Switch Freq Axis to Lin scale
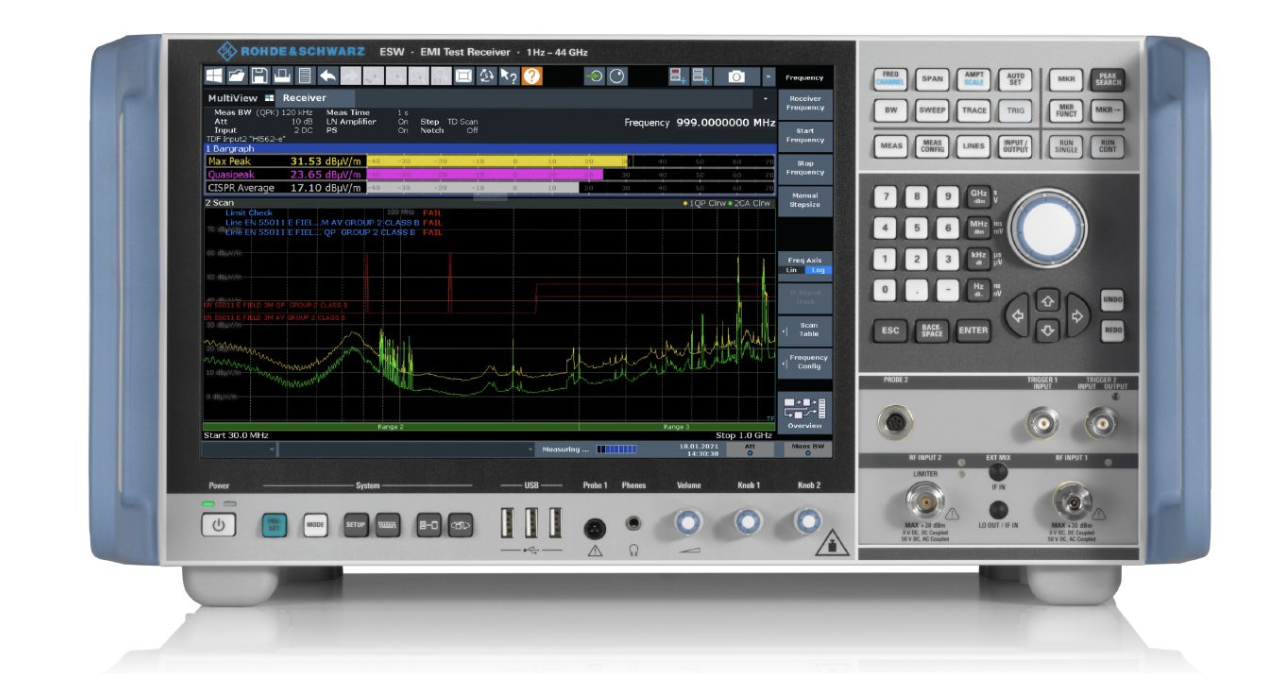 point(792,270)
